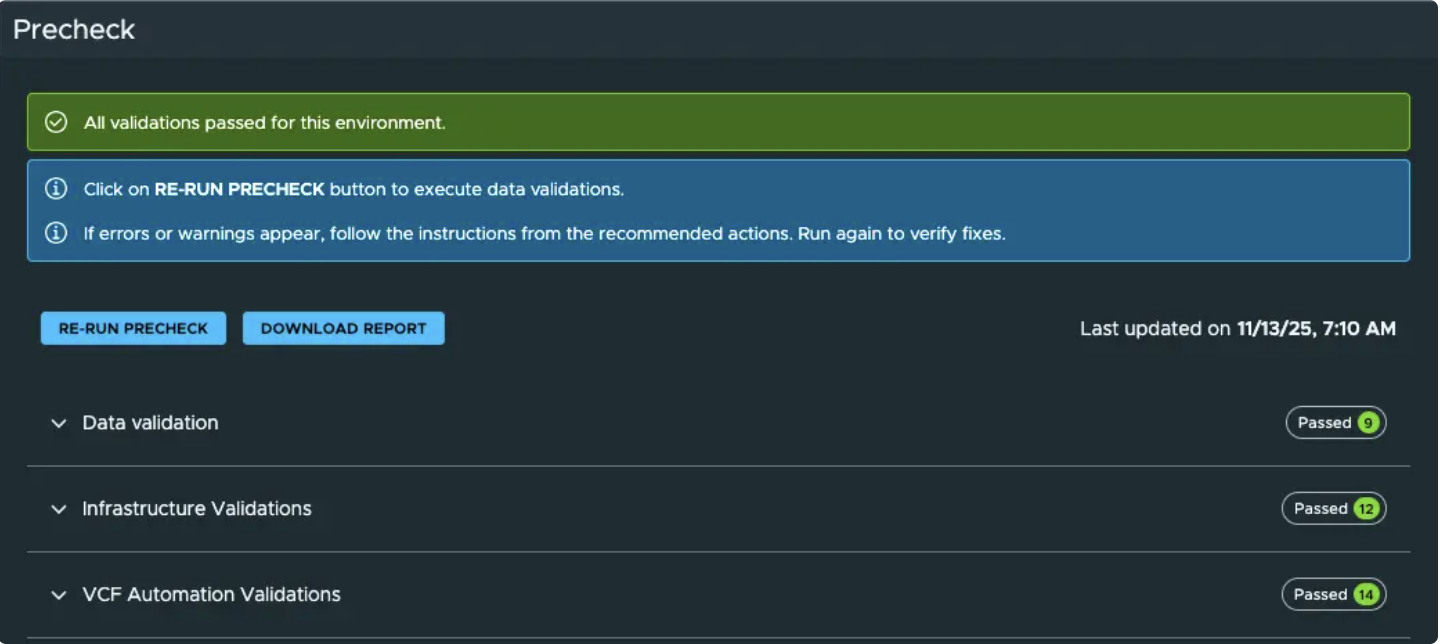Click the green 14 count circle
Screen dimensions: 1440x644
(x=1366, y=595)
